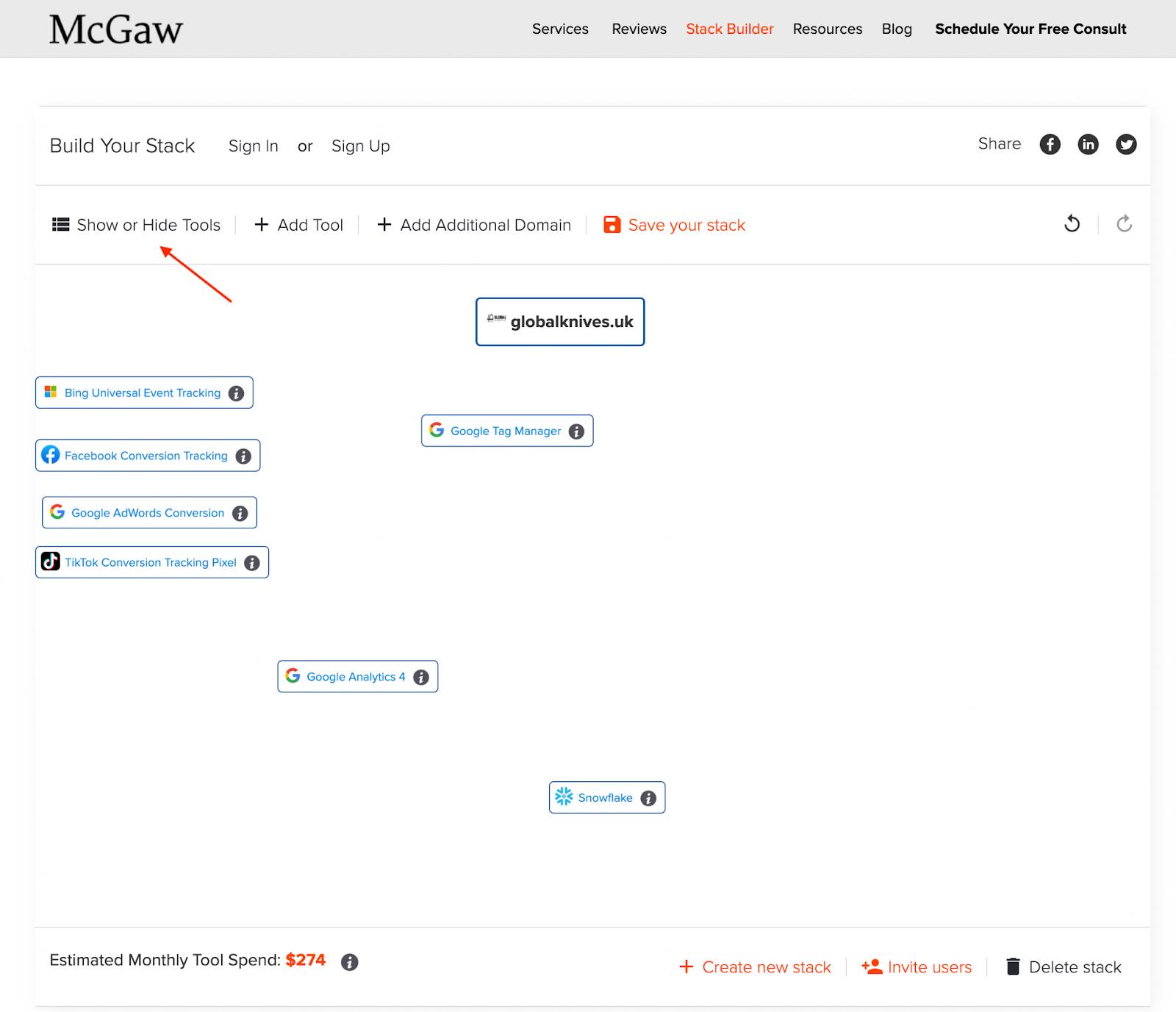Share stack via LinkedIn icon
1176x1012 pixels.
(x=1088, y=145)
